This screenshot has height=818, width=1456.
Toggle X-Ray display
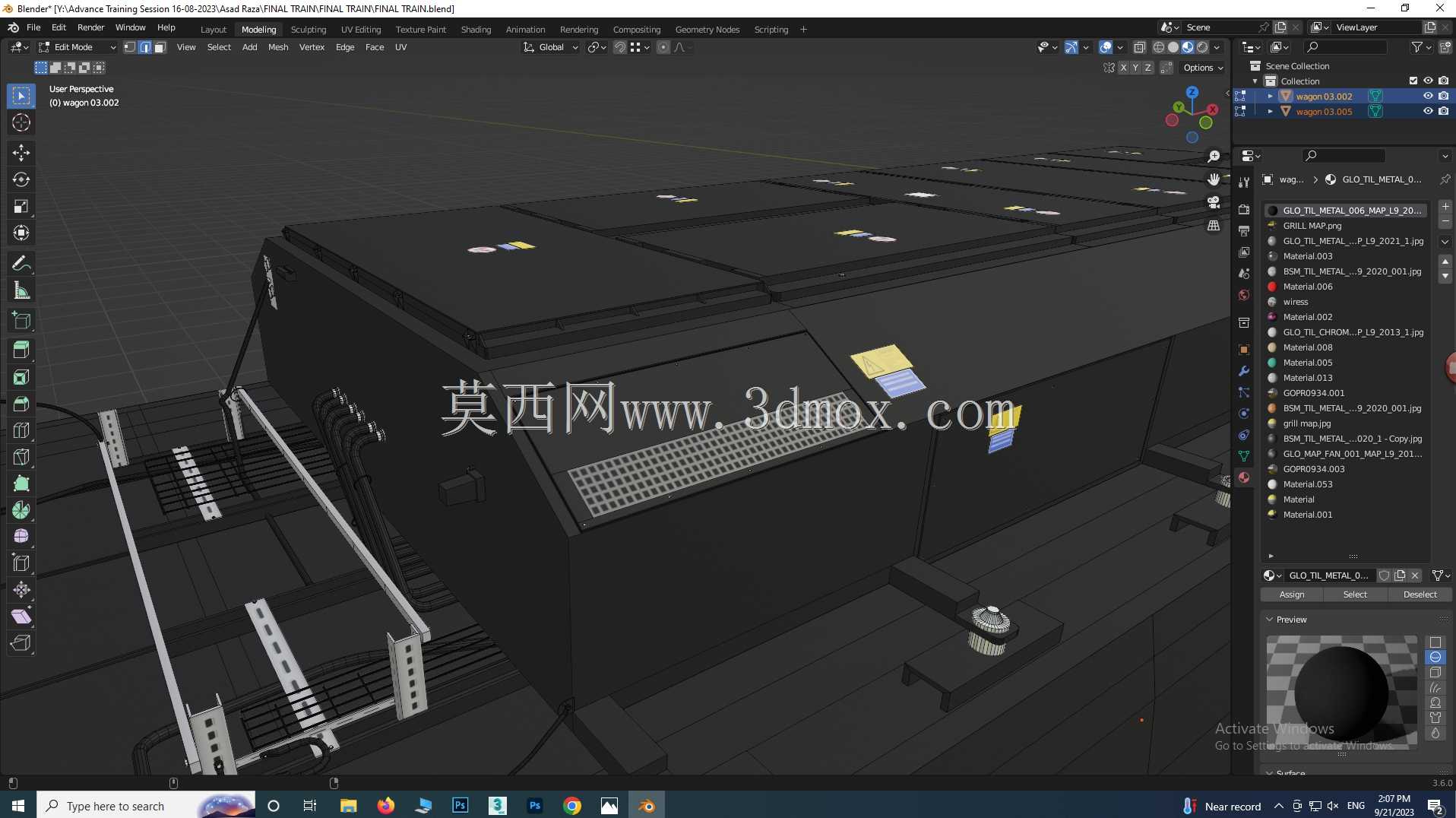click(x=1139, y=47)
